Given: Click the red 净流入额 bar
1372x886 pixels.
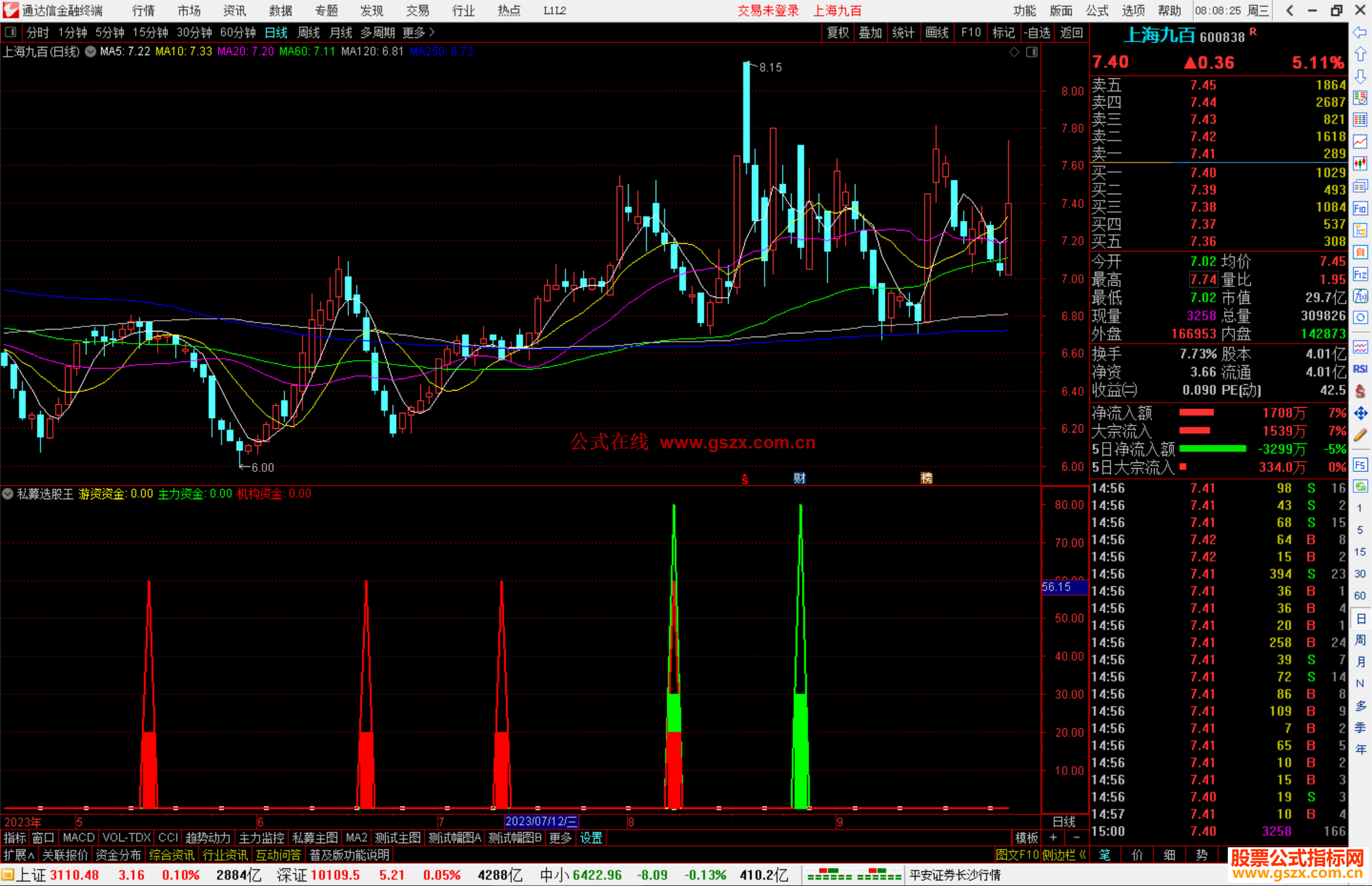Looking at the screenshot, I should click(1196, 413).
